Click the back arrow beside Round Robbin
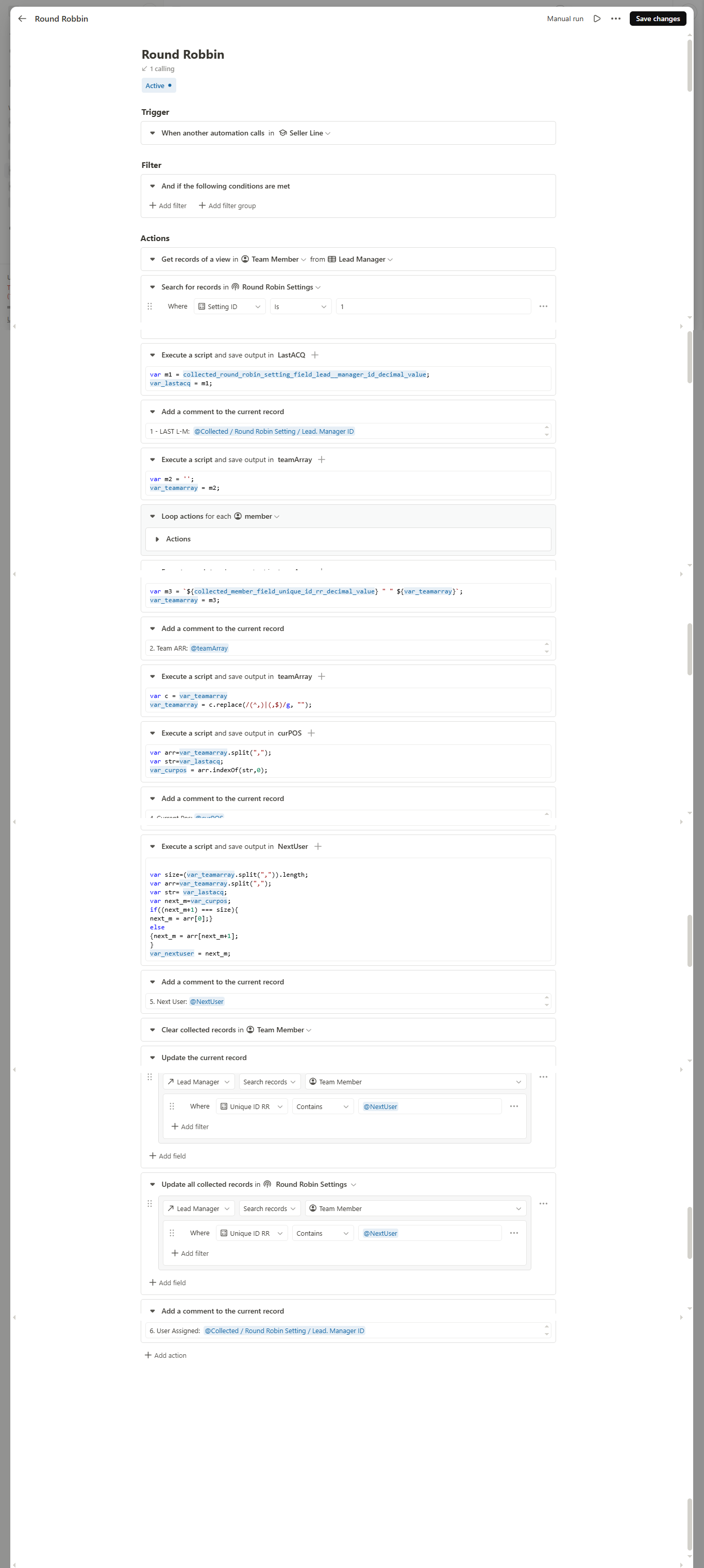This screenshot has width=704, height=1568. point(23,19)
